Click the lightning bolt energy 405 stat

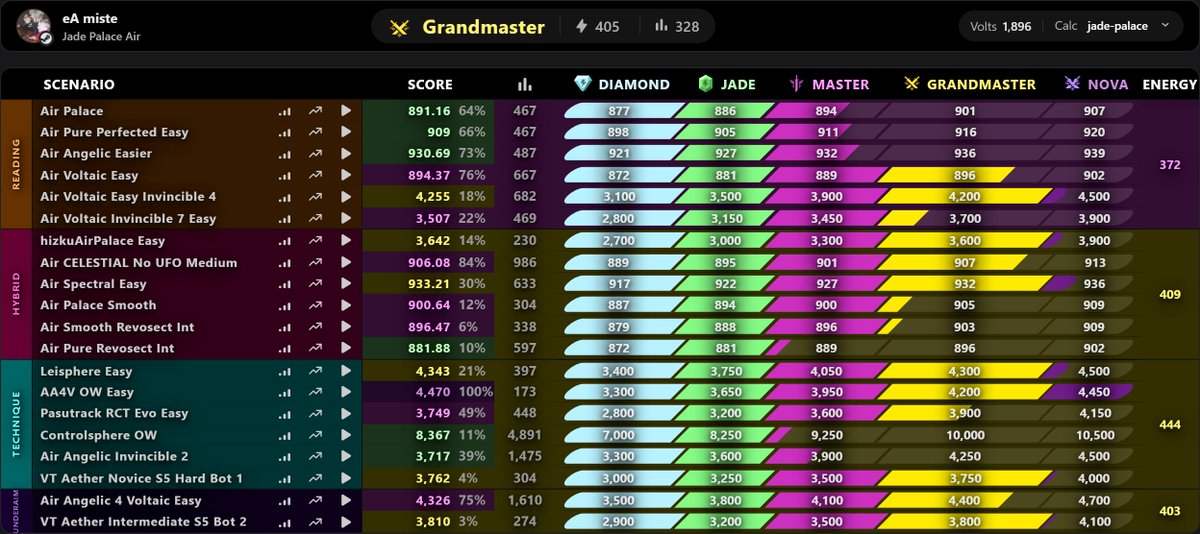click(597, 27)
